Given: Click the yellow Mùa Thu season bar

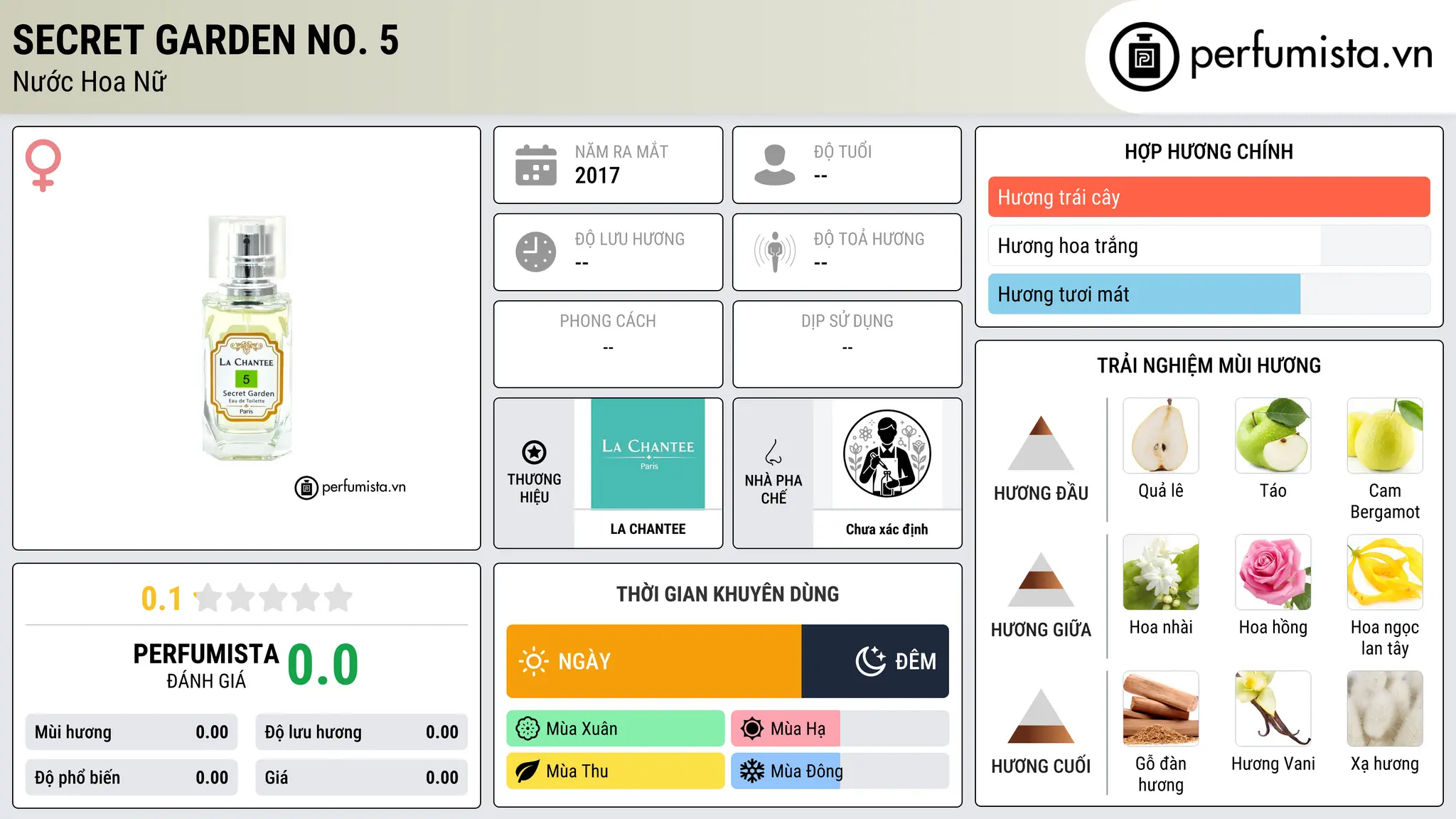Looking at the screenshot, I should [x=616, y=771].
